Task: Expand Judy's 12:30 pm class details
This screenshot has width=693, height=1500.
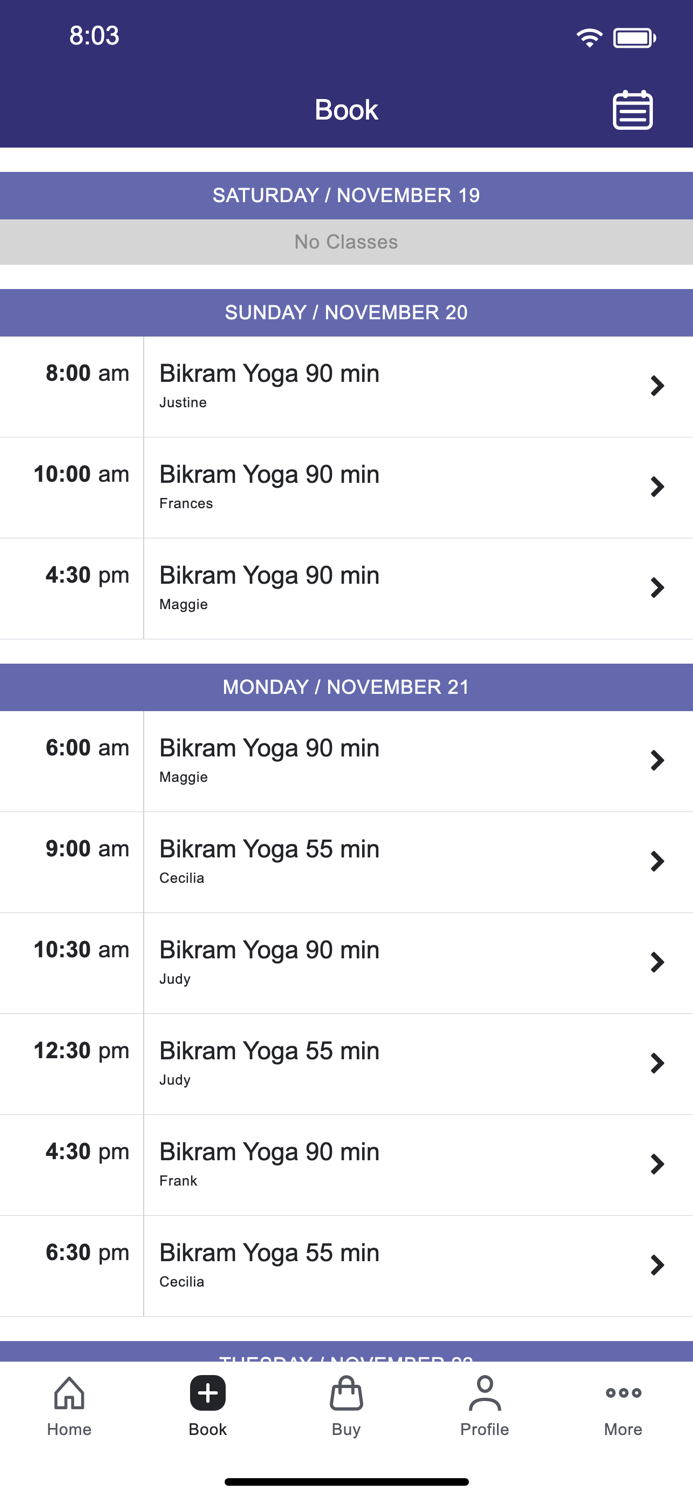Action: click(x=658, y=1063)
